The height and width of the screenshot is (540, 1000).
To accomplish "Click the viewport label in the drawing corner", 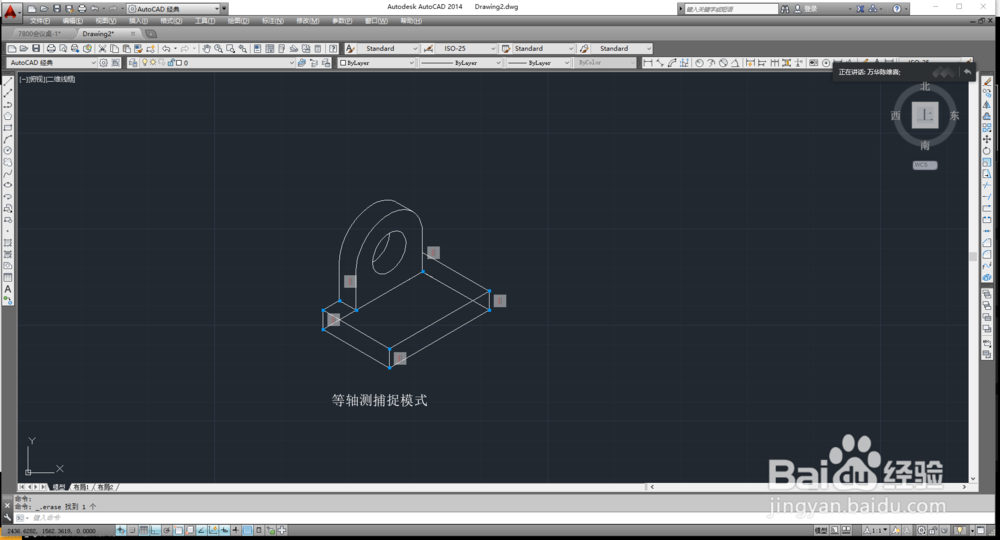I will click(x=47, y=79).
